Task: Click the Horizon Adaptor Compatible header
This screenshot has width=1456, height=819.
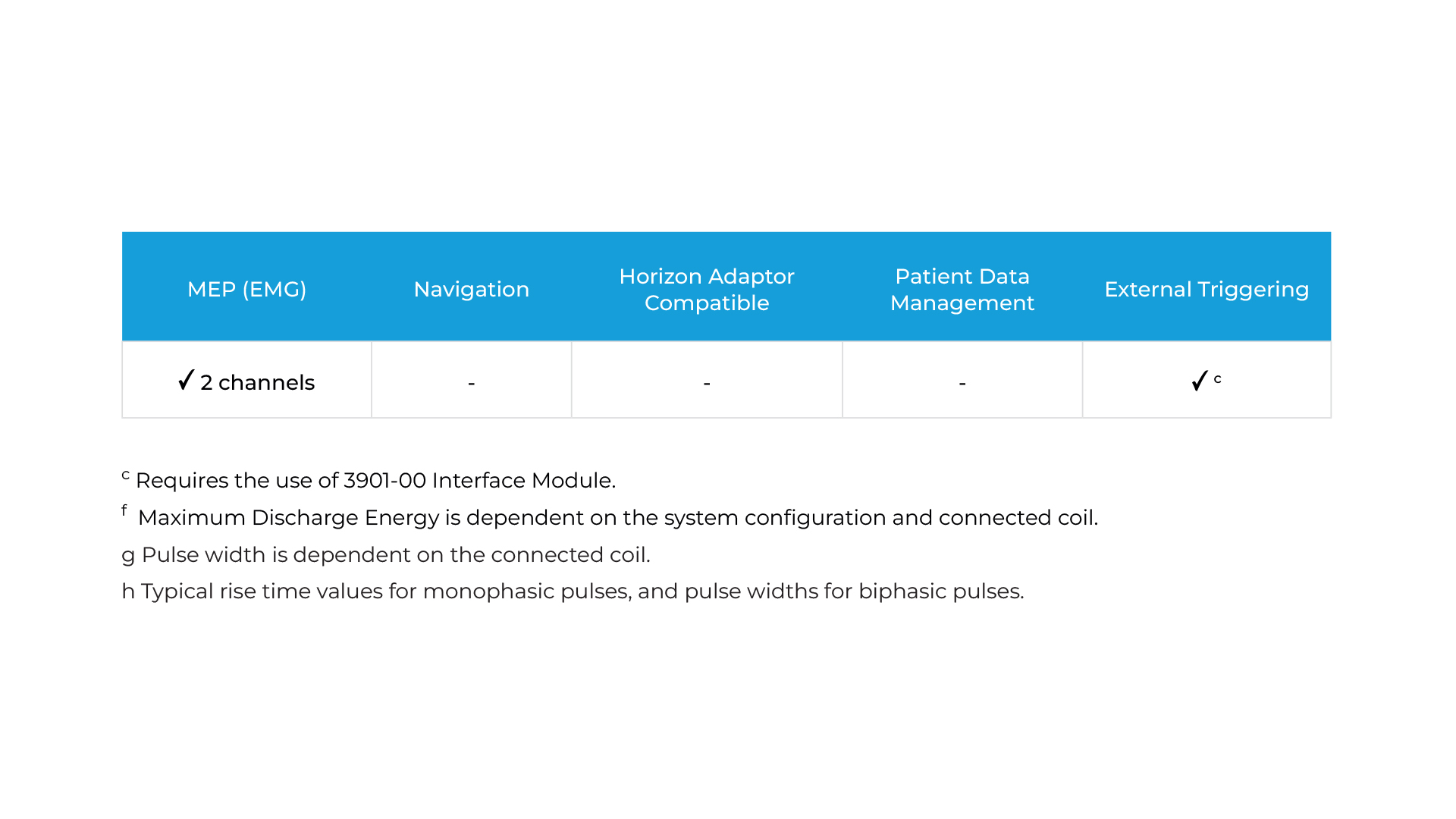Action: pos(706,289)
